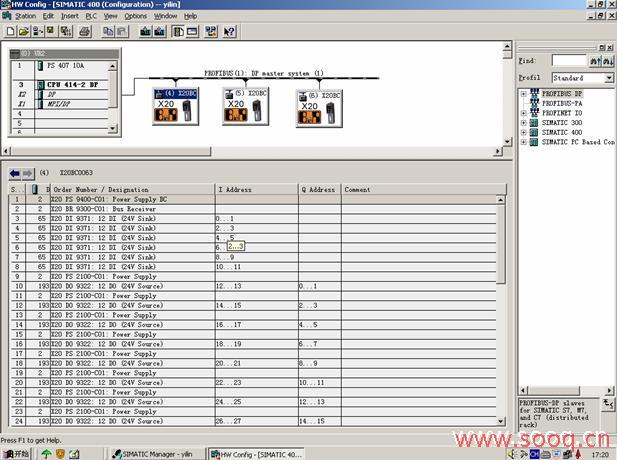Click the back navigation arrow above module table
Viewport: 617px width, 460px height.
tap(14, 174)
